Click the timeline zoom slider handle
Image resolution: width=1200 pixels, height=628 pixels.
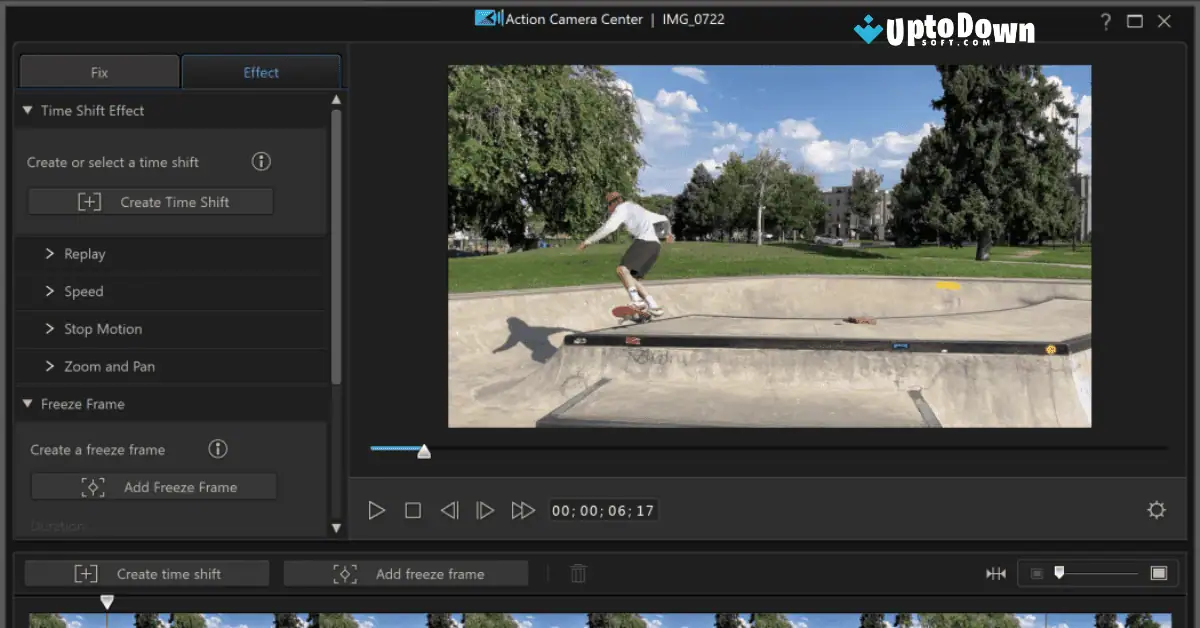tap(1059, 573)
